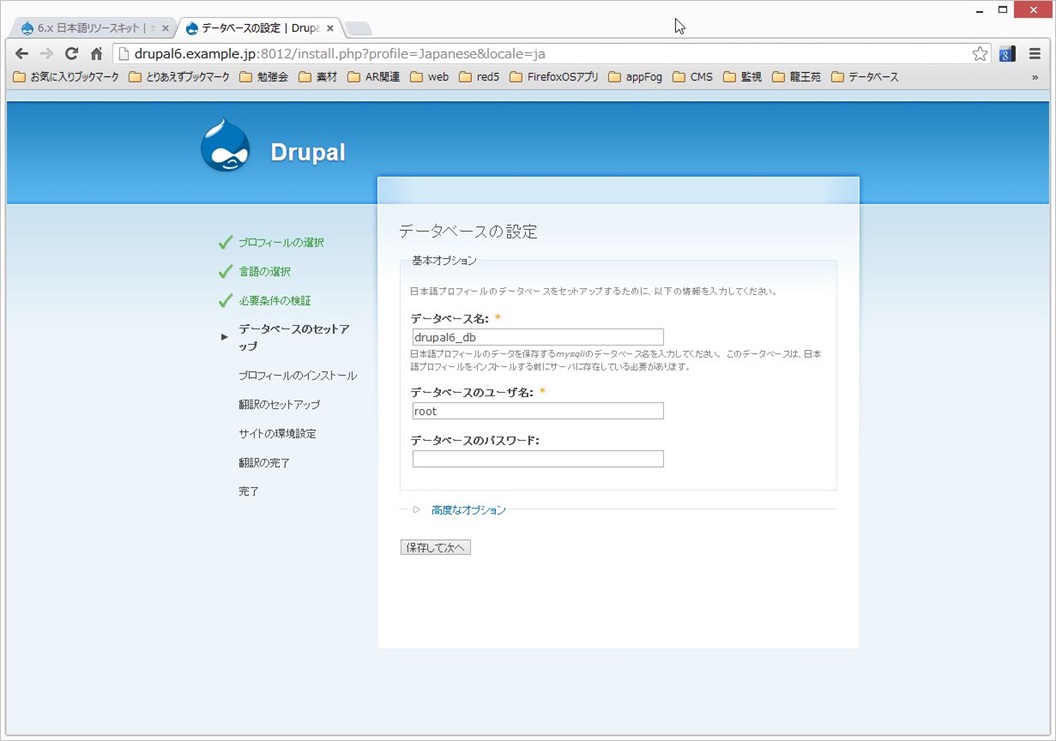This screenshot has width=1056, height=741.
Task: Click データベースのセットアップ current step
Action: 294,337
